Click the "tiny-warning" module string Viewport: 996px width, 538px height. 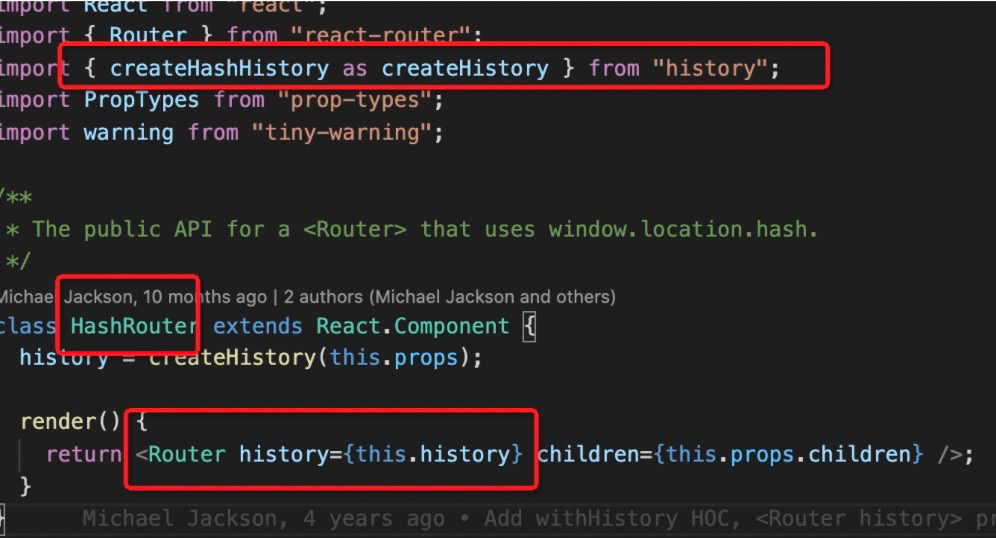342,132
